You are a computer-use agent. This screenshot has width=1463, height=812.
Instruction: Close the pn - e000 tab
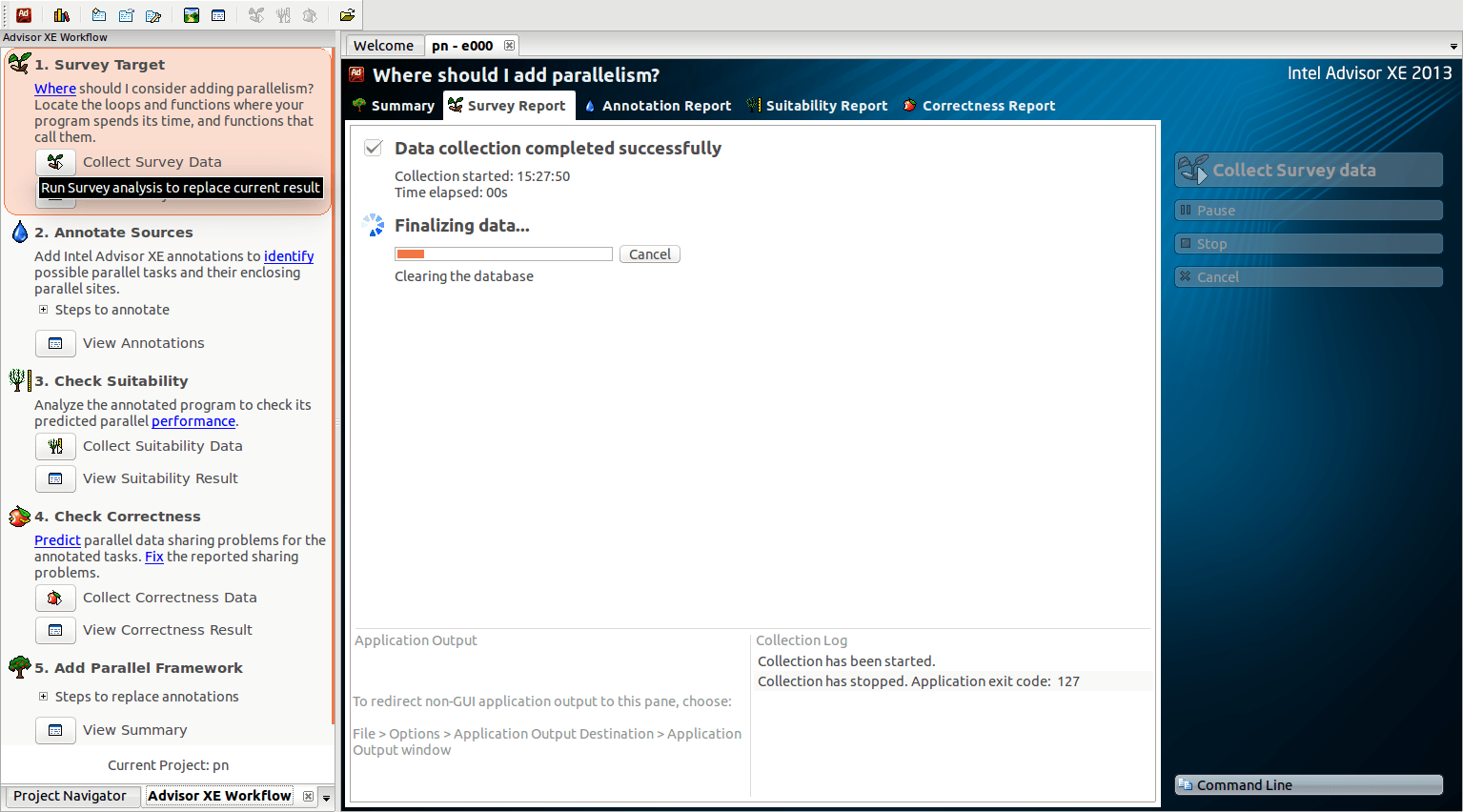point(510,46)
